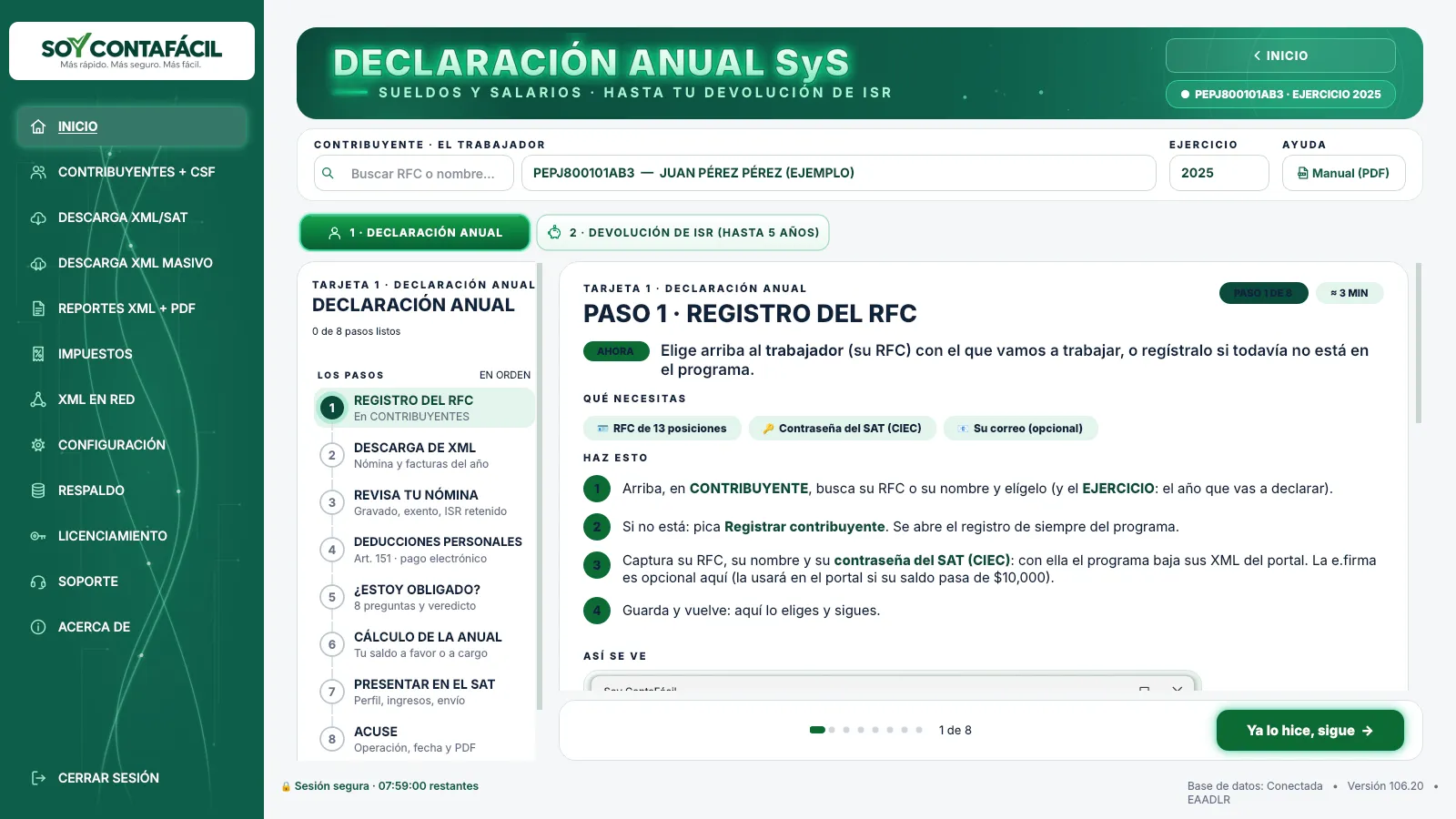This screenshot has width=1456, height=819.
Task: Click the Reportes XML + PDF document icon
Action: 38,308
